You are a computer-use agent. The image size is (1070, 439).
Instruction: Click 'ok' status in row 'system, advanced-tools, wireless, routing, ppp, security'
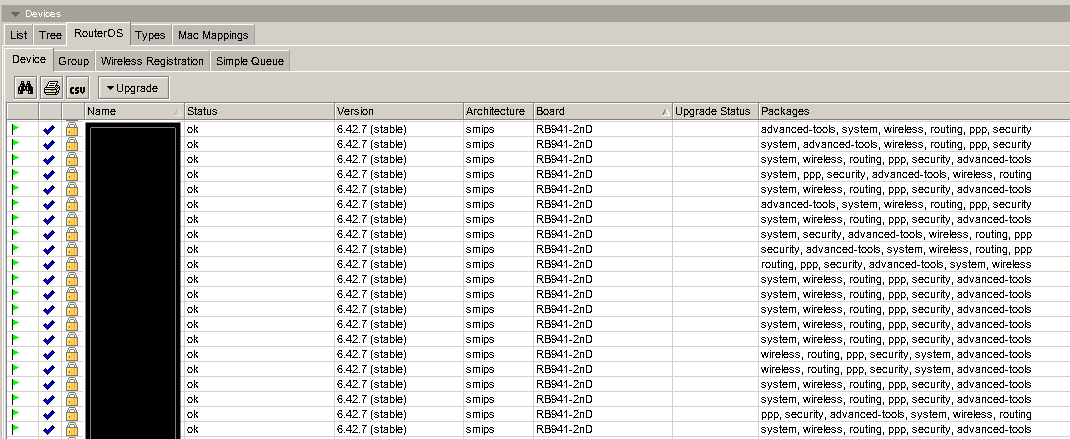pyautogui.click(x=192, y=144)
